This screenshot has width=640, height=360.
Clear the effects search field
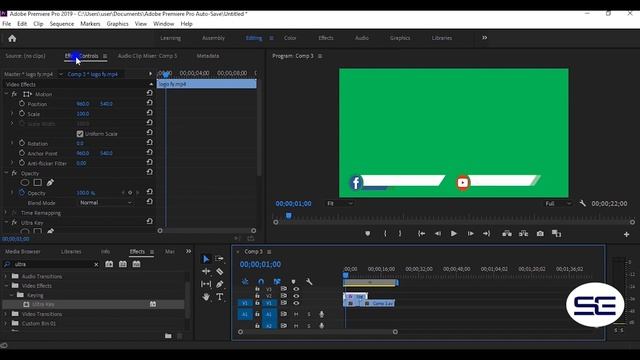pyautogui.click(x=96, y=264)
